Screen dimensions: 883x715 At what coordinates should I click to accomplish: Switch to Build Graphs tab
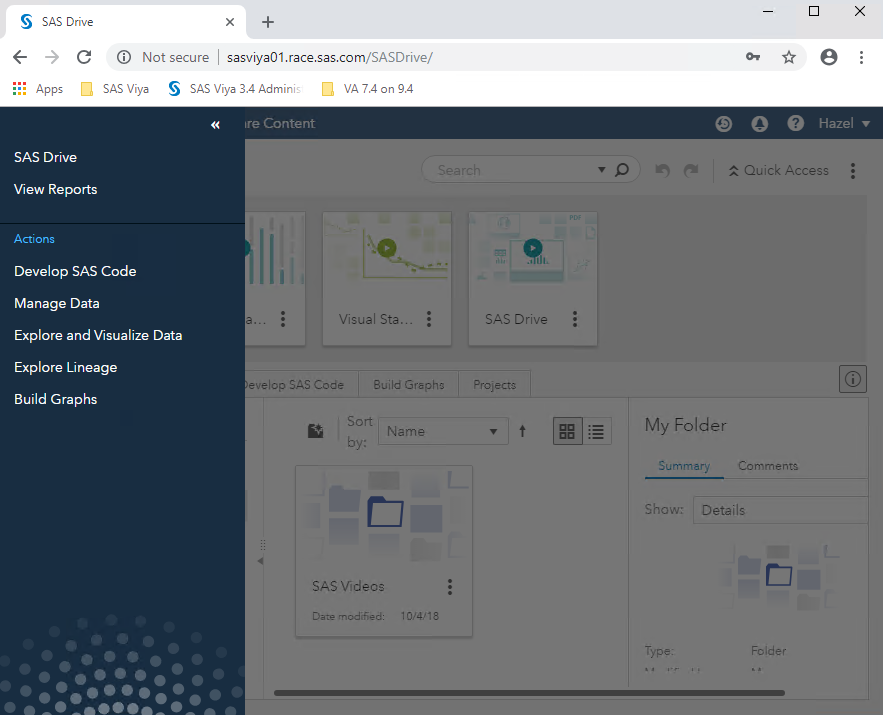pos(409,385)
